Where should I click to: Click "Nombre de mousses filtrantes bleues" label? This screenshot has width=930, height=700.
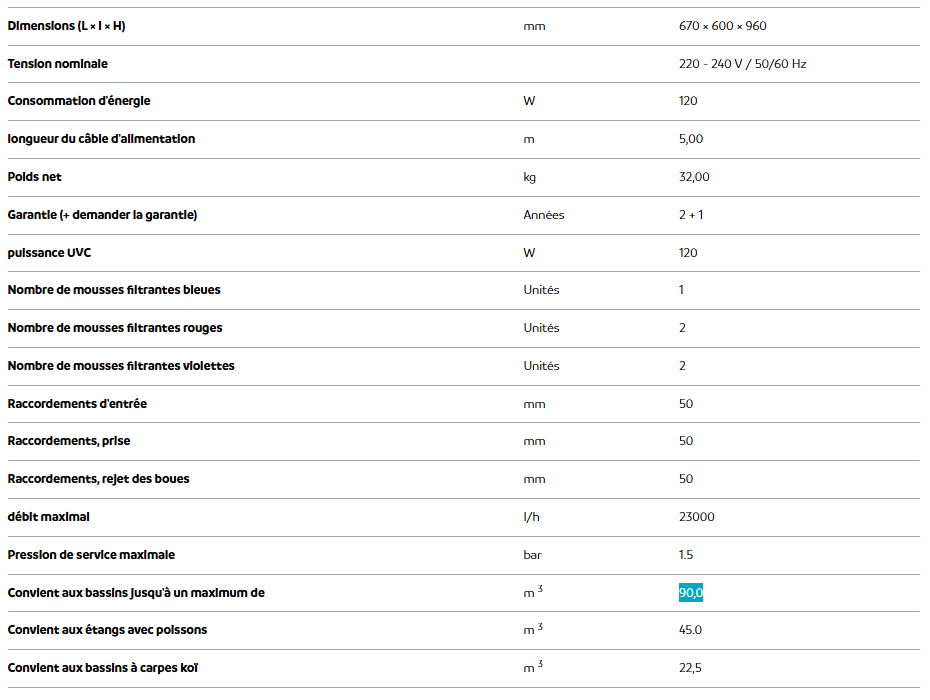pyautogui.click(x=114, y=290)
